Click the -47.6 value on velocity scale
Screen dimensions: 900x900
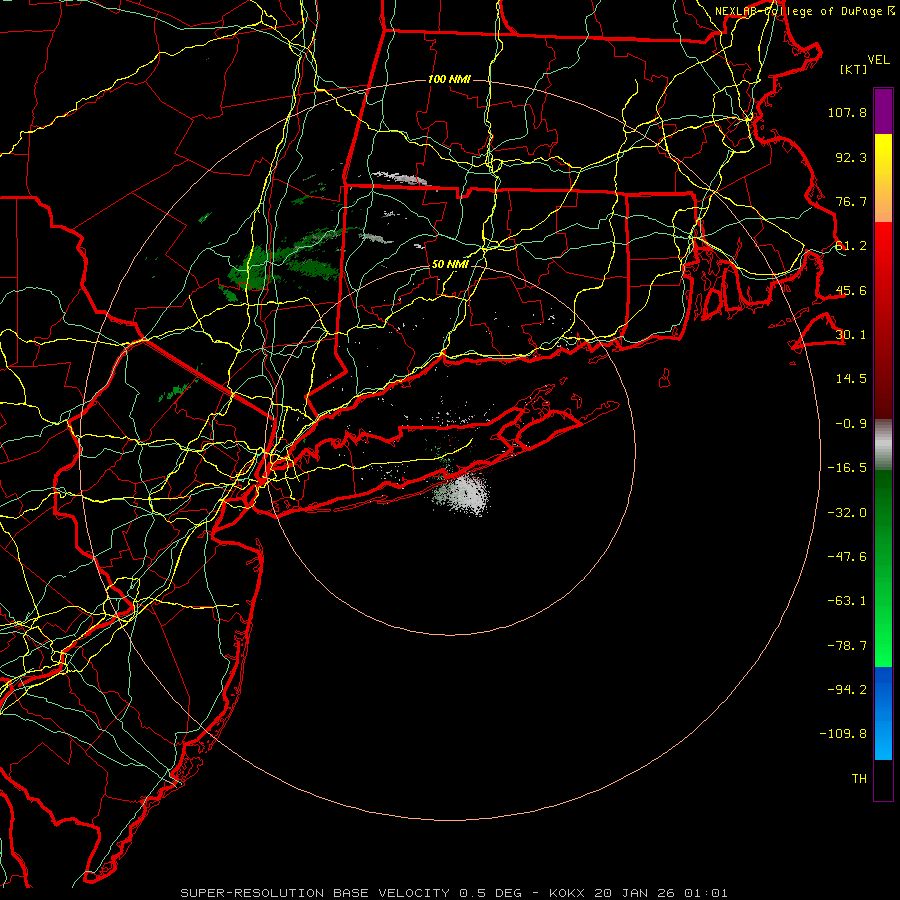click(847, 557)
